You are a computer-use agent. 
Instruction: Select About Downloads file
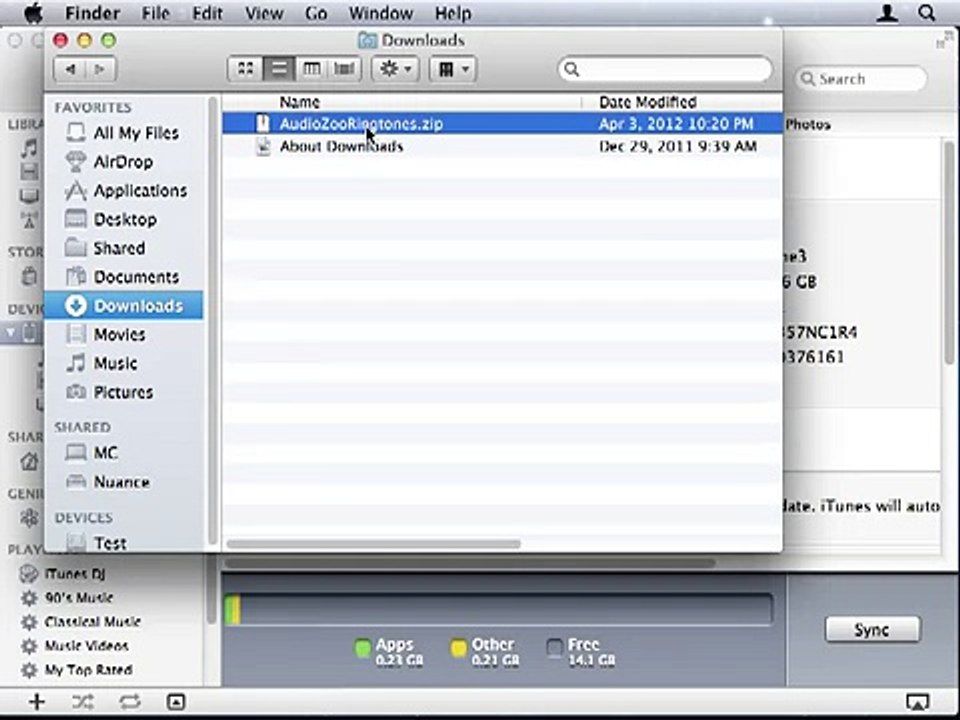click(502, 146)
